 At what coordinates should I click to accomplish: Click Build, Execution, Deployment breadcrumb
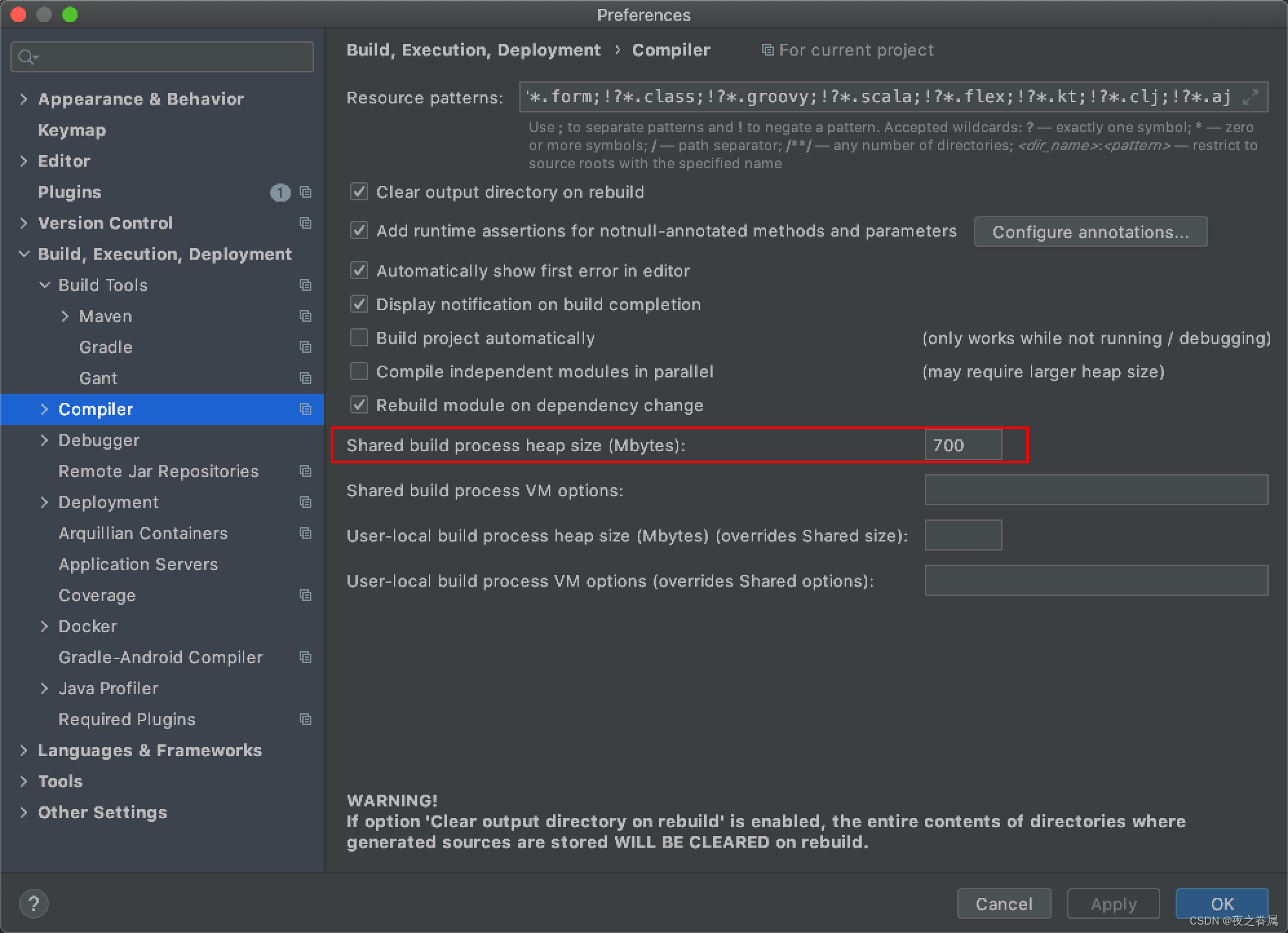click(473, 50)
